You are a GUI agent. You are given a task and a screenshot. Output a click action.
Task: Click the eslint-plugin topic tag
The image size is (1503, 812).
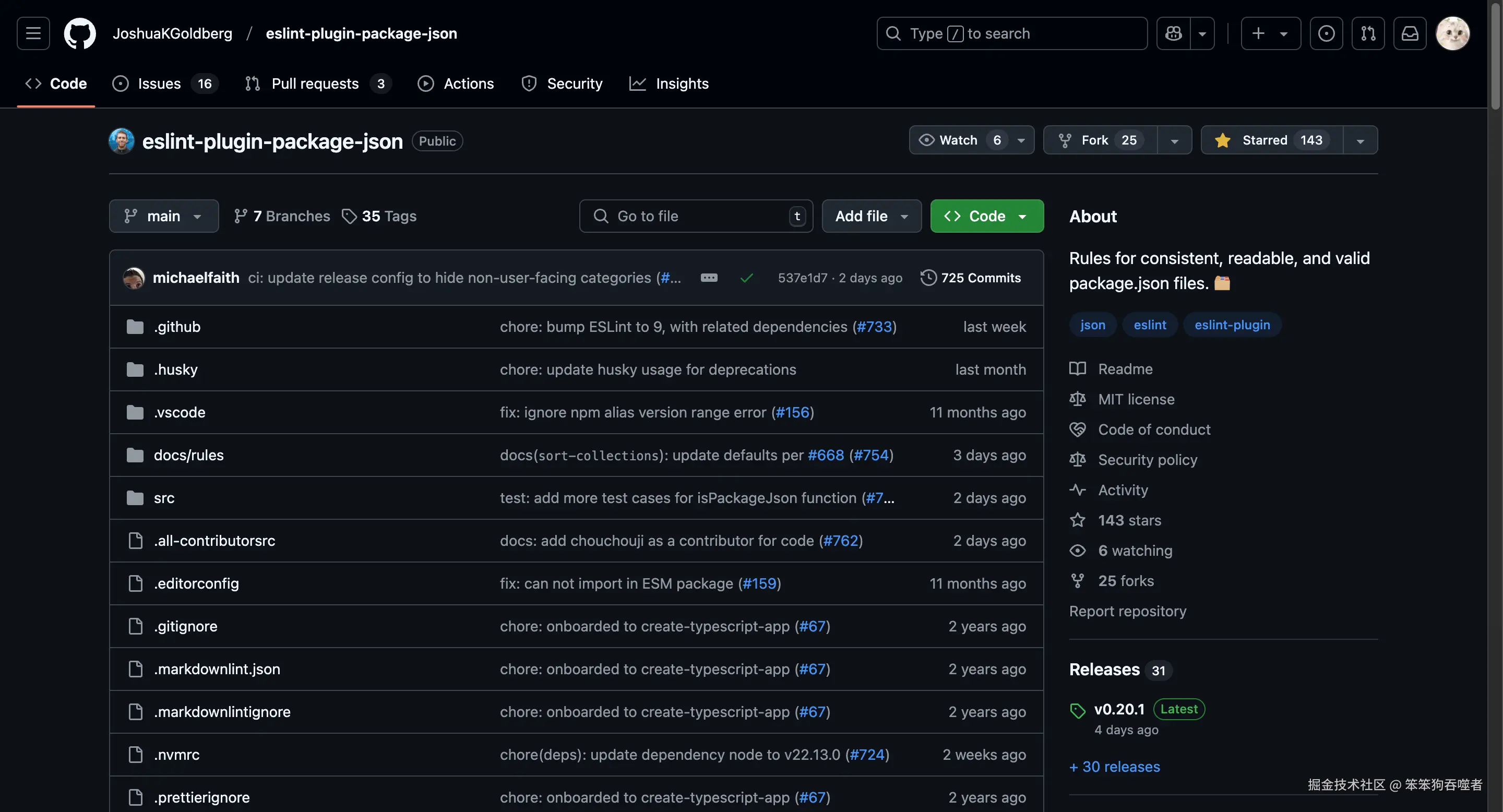tap(1232, 325)
